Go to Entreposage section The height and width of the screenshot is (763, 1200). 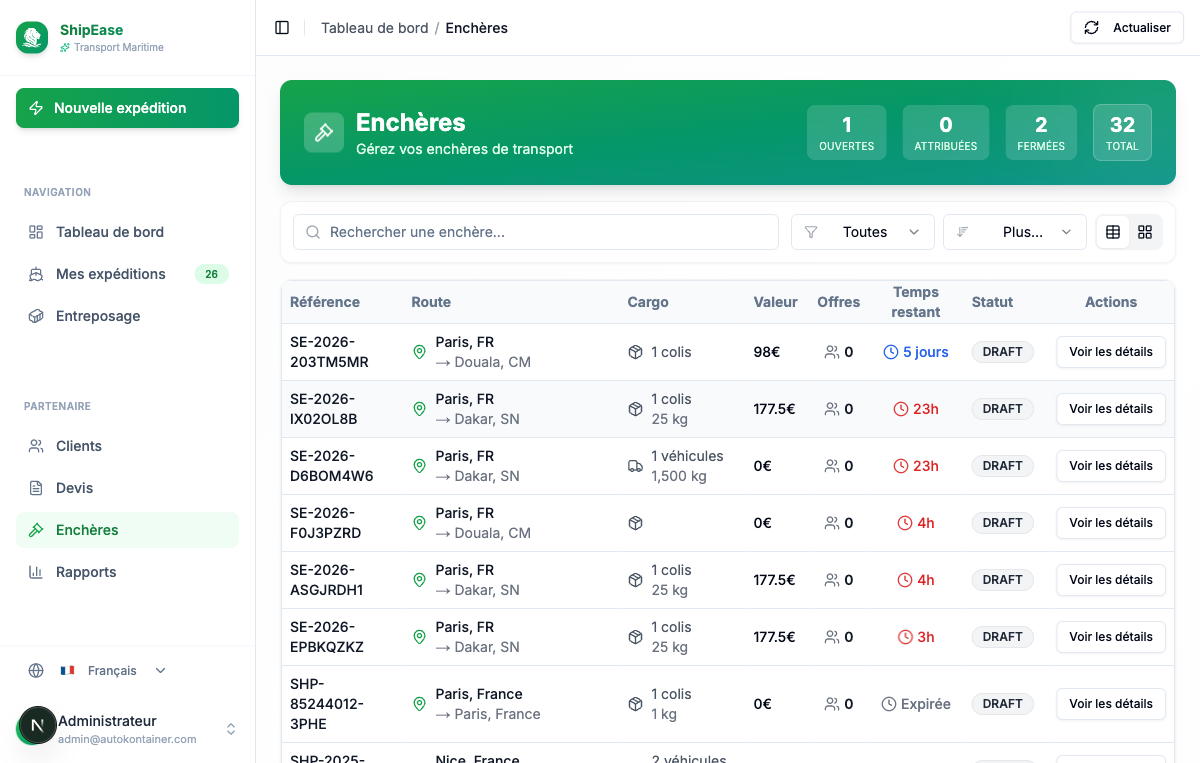pyautogui.click(x=127, y=316)
